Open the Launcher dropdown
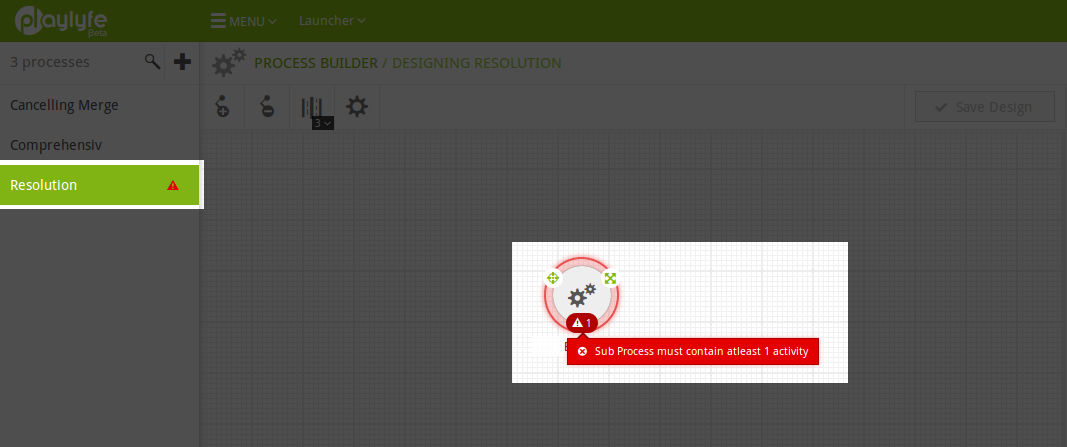The width and height of the screenshot is (1067, 447). (332, 20)
